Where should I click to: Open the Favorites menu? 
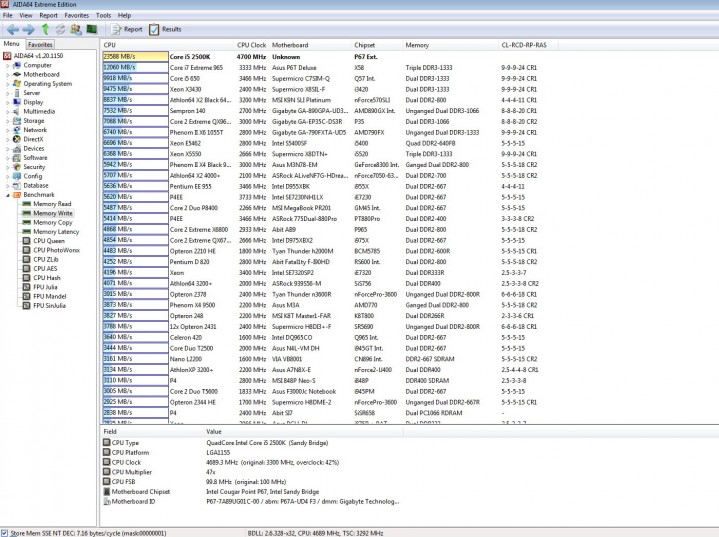tap(77, 15)
